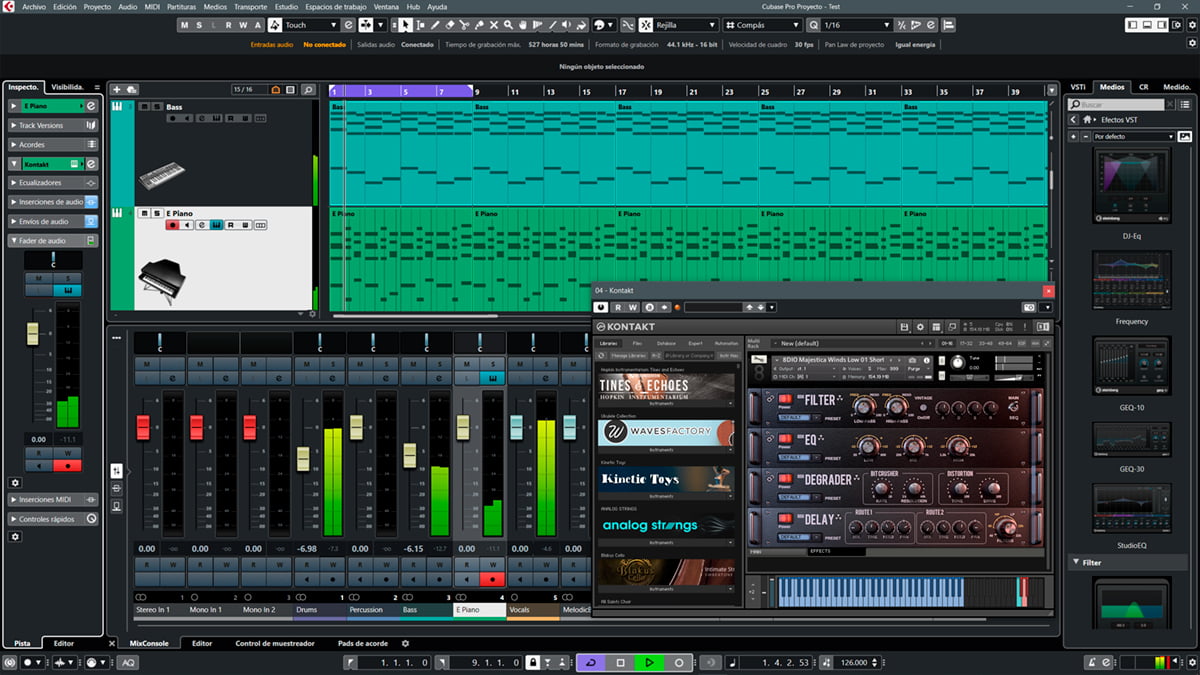Open E Piano edit instrument icon in inspector
Screen dimensions: 1200x675
[x=91, y=106]
